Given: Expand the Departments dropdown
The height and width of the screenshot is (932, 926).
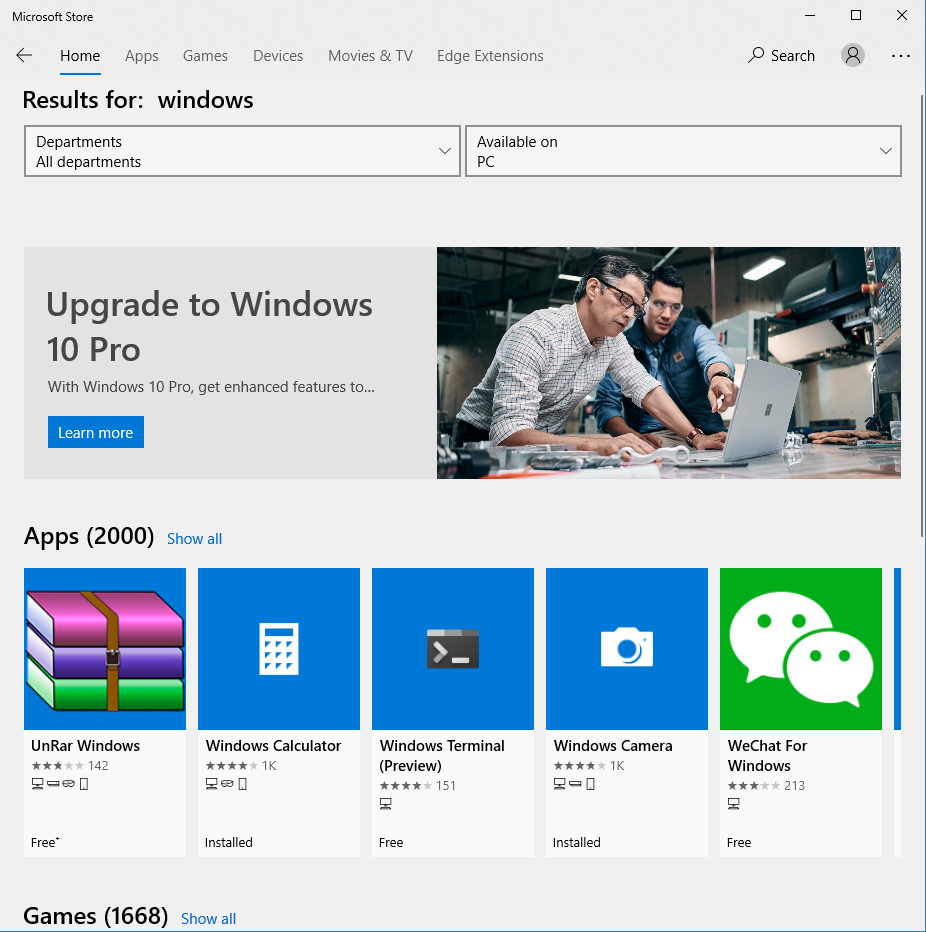Looking at the screenshot, I should tap(242, 151).
